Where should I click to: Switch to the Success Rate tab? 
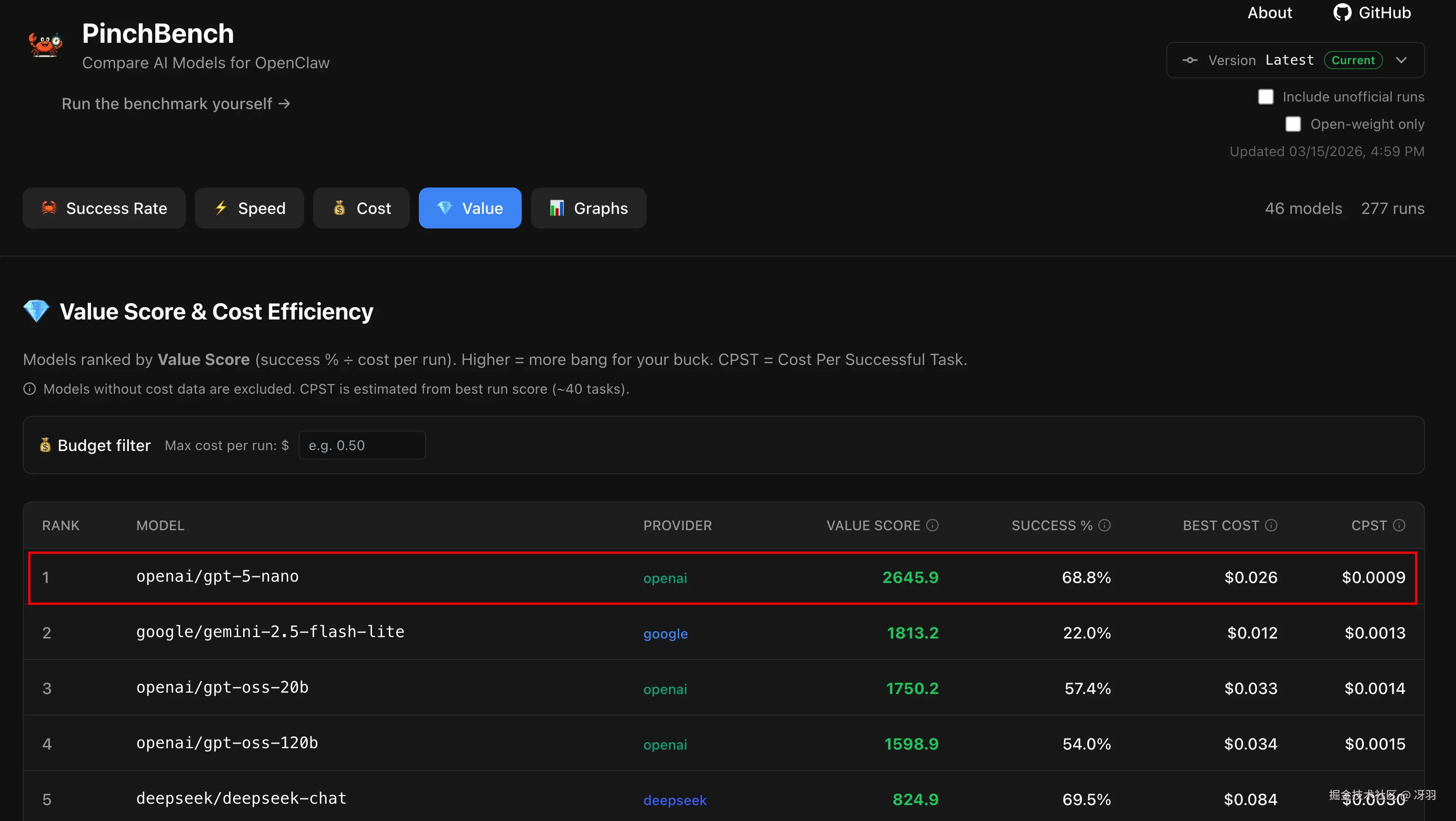point(104,208)
